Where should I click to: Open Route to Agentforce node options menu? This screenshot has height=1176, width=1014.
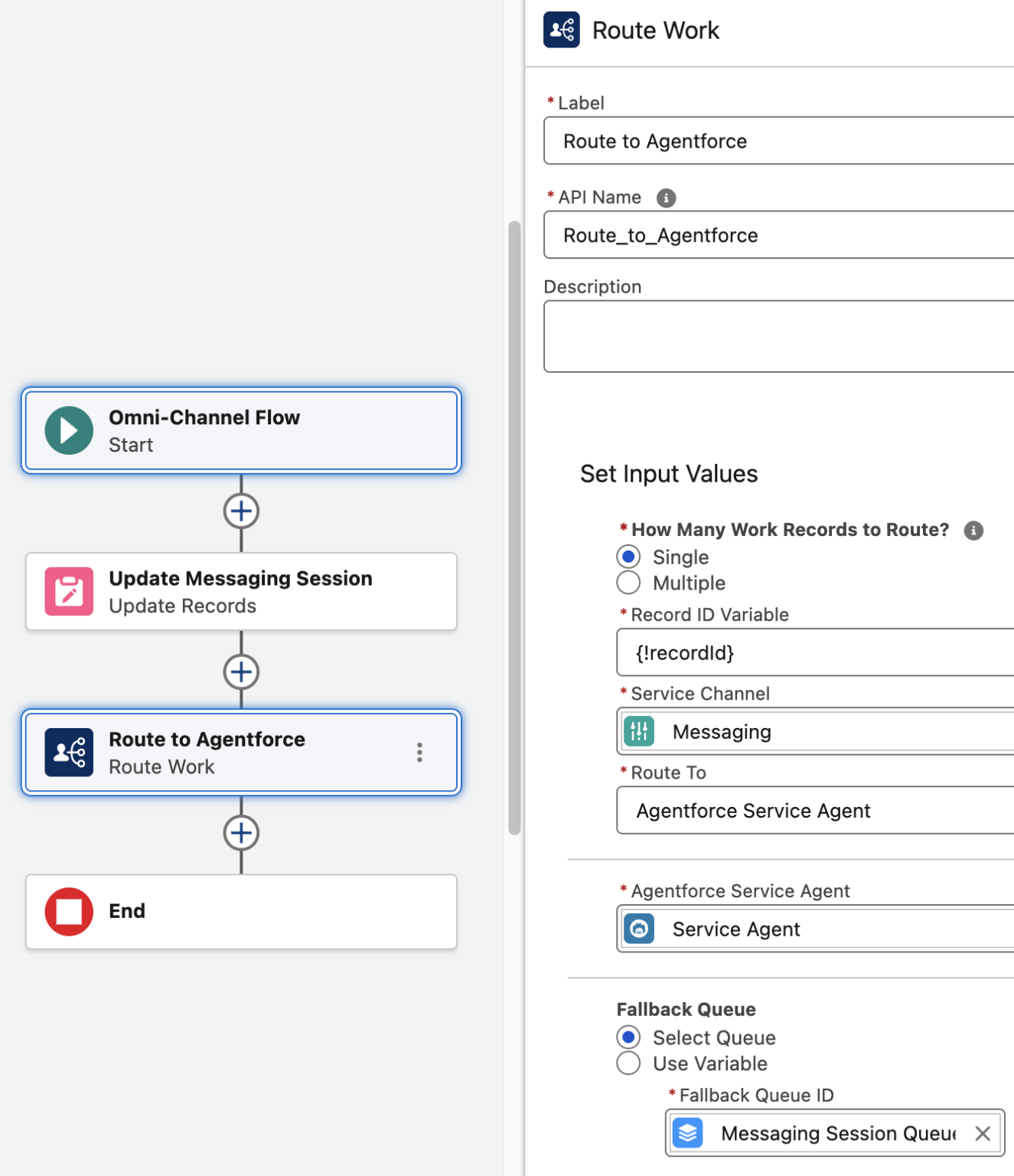coord(419,753)
